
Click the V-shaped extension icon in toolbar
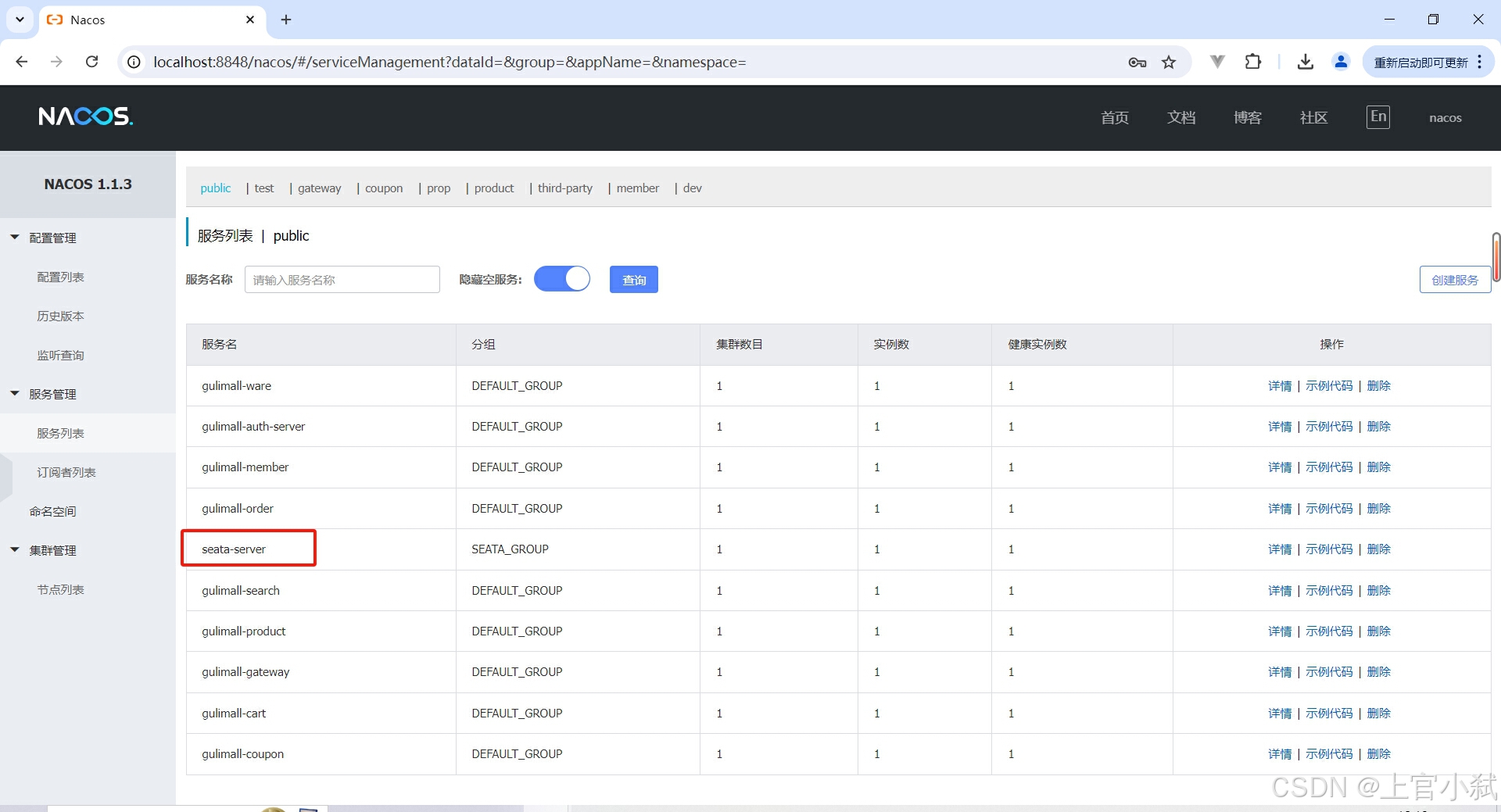1217,62
